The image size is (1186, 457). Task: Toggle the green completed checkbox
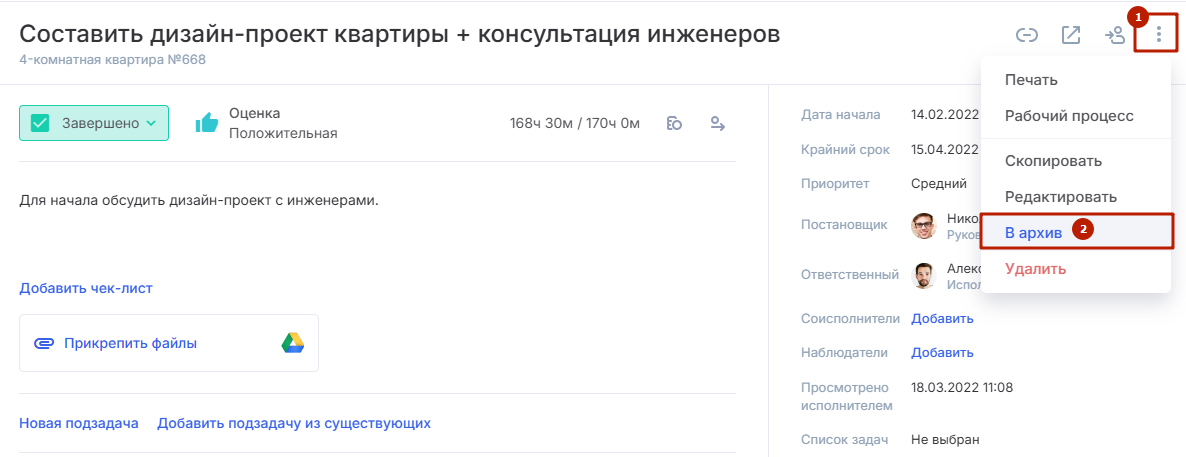click(40, 123)
